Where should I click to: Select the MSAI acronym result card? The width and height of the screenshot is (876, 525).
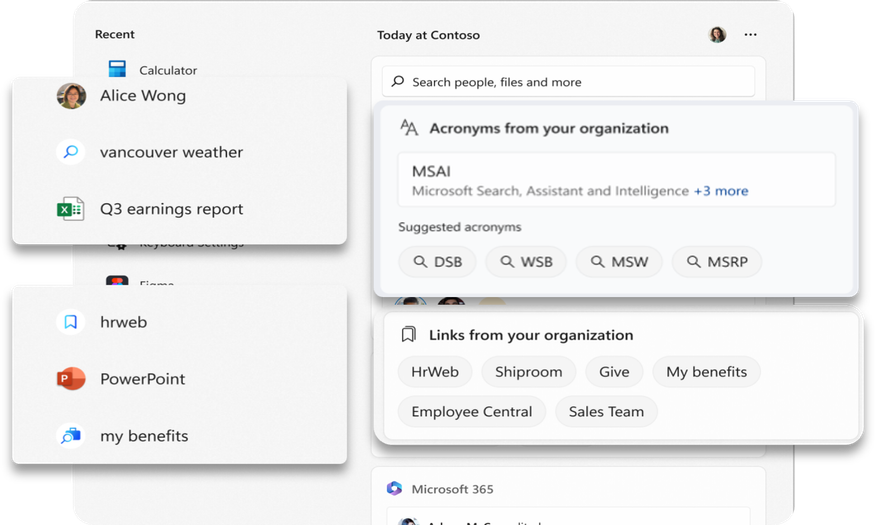(x=616, y=180)
